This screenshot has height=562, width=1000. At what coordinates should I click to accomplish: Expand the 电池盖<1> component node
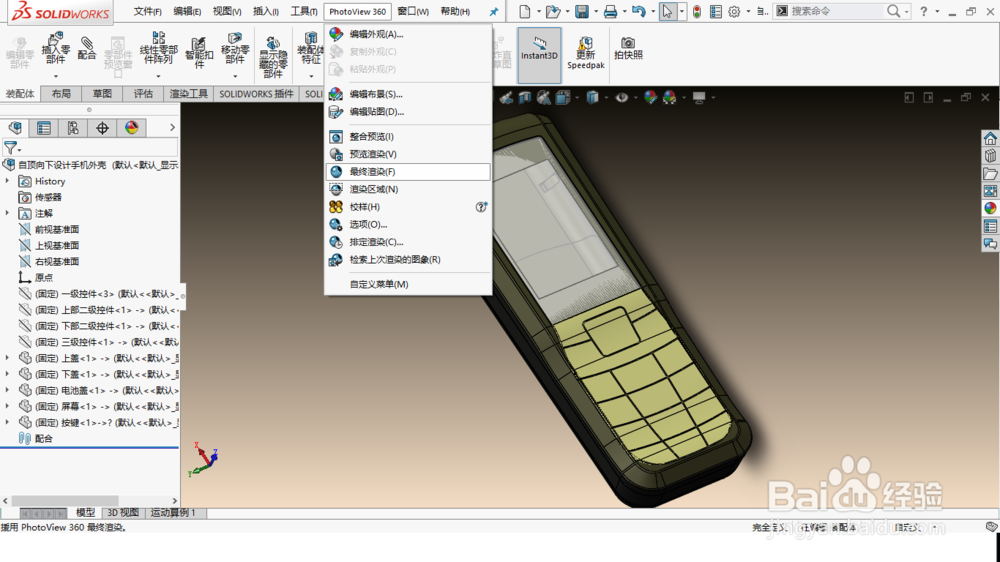(8, 390)
